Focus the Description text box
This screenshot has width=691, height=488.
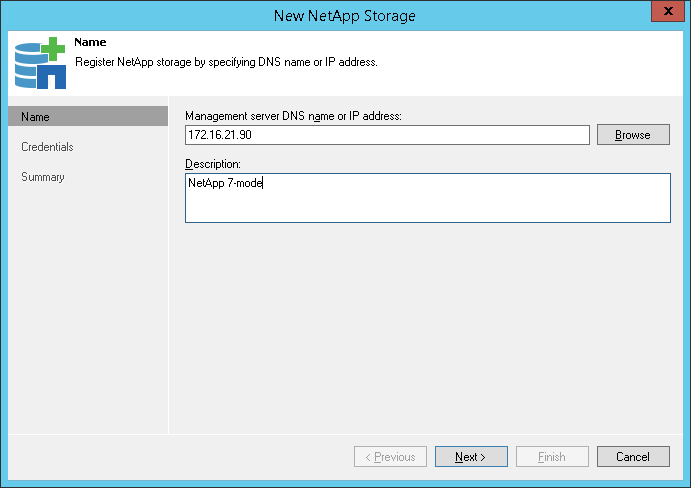pos(427,198)
